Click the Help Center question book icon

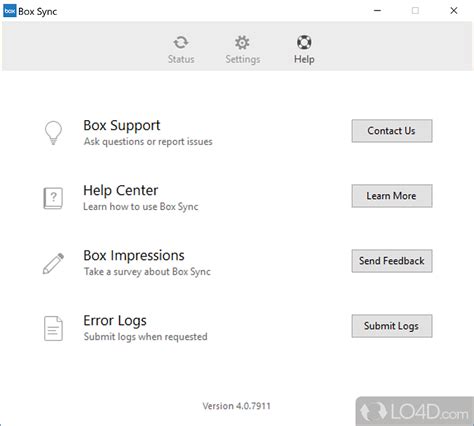coord(53,198)
